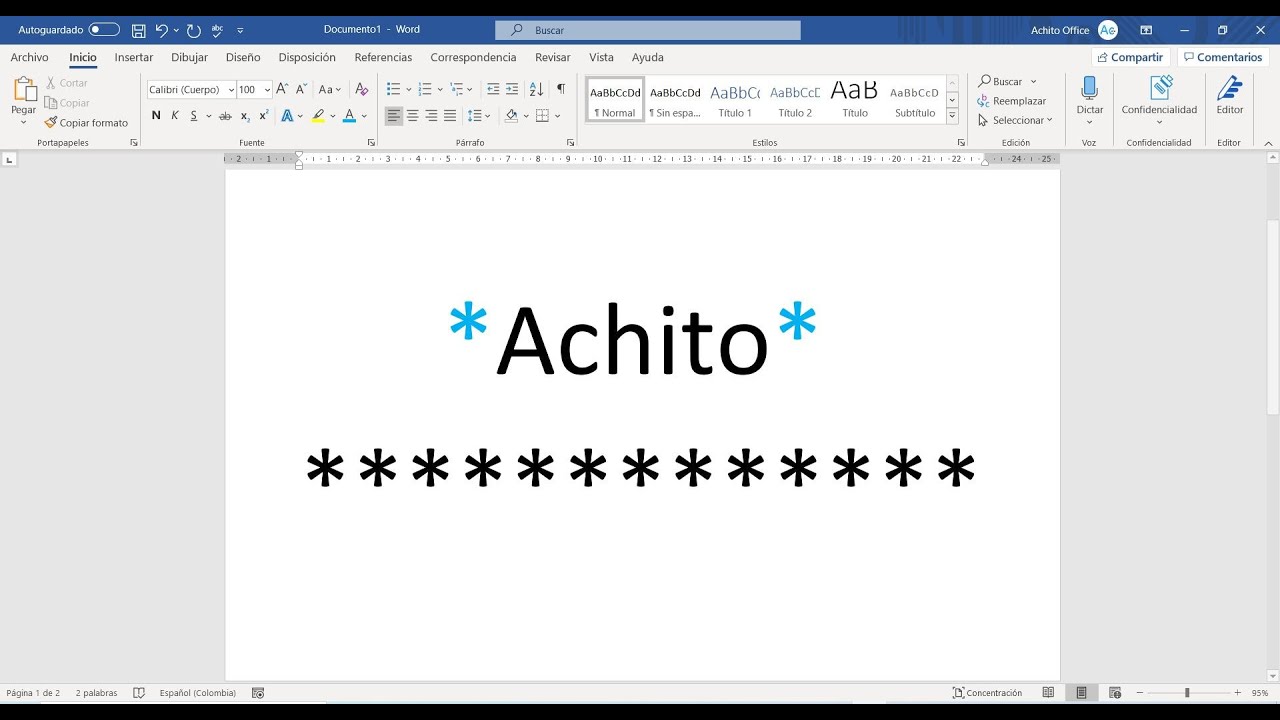Expand the styles gallery with the More arrow
The width and height of the screenshot is (1280, 720).
(952, 116)
